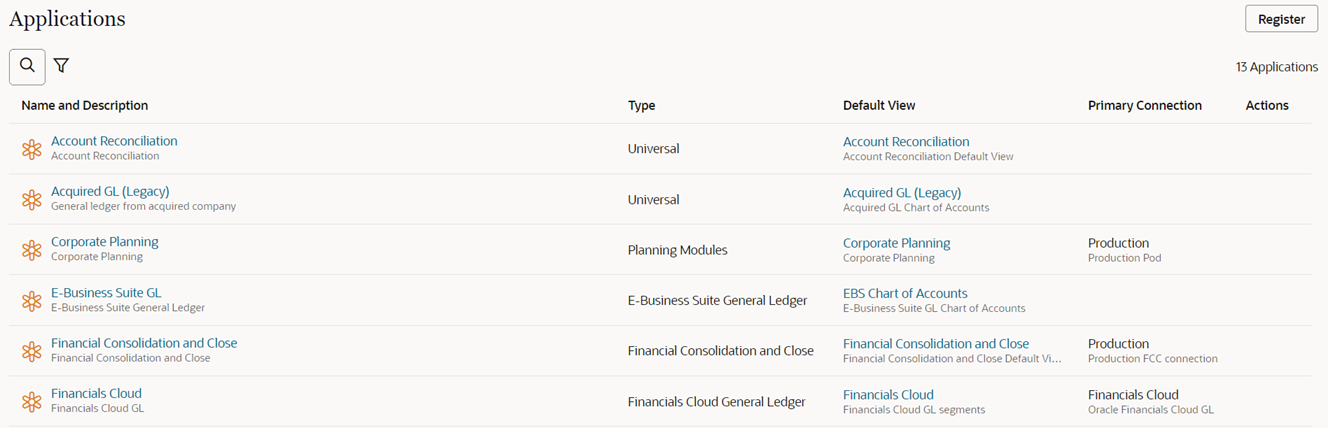Click the Financial Consolidation and Close row icon

(x=32, y=351)
